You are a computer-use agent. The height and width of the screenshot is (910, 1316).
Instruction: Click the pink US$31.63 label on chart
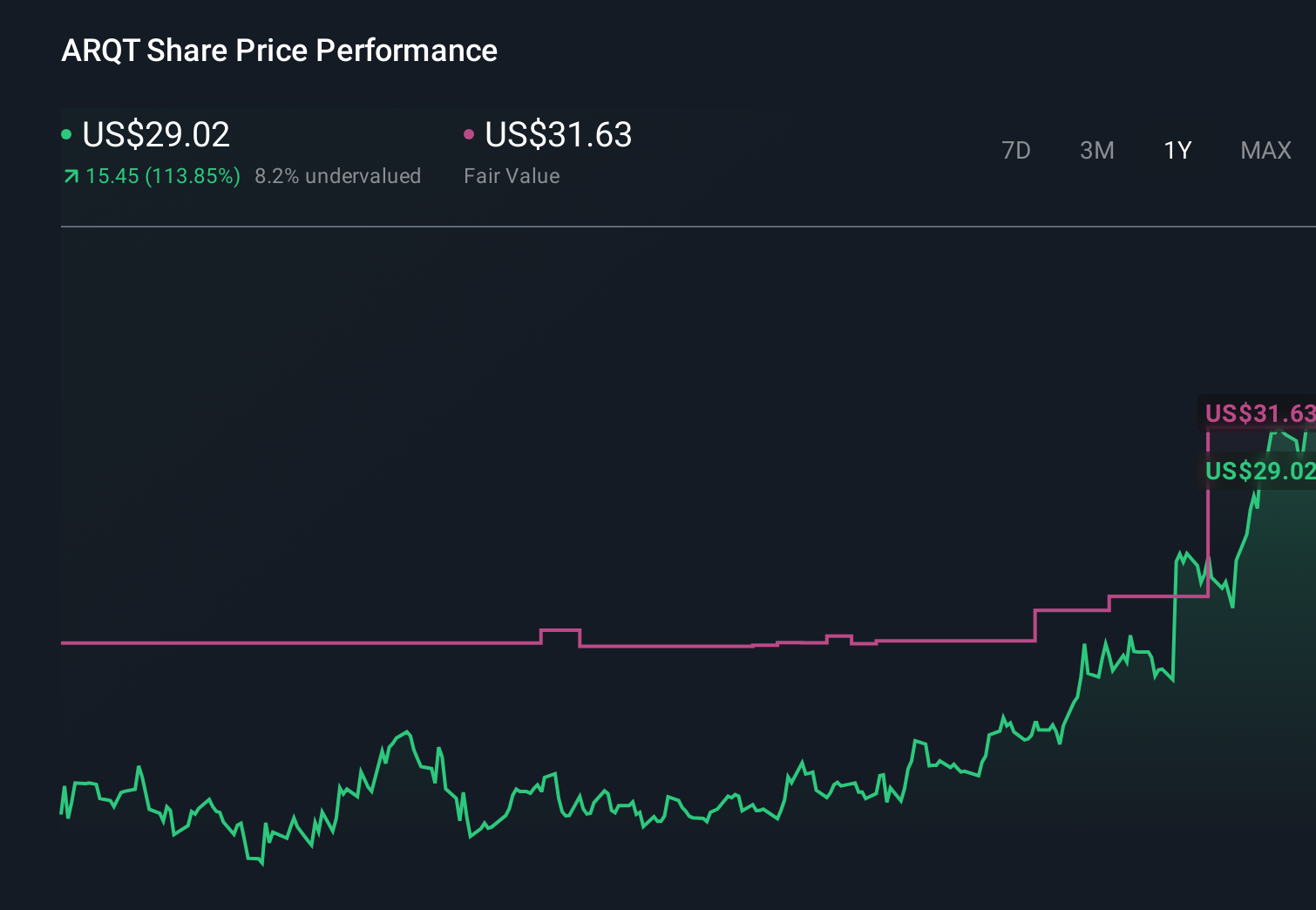(x=1258, y=413)
